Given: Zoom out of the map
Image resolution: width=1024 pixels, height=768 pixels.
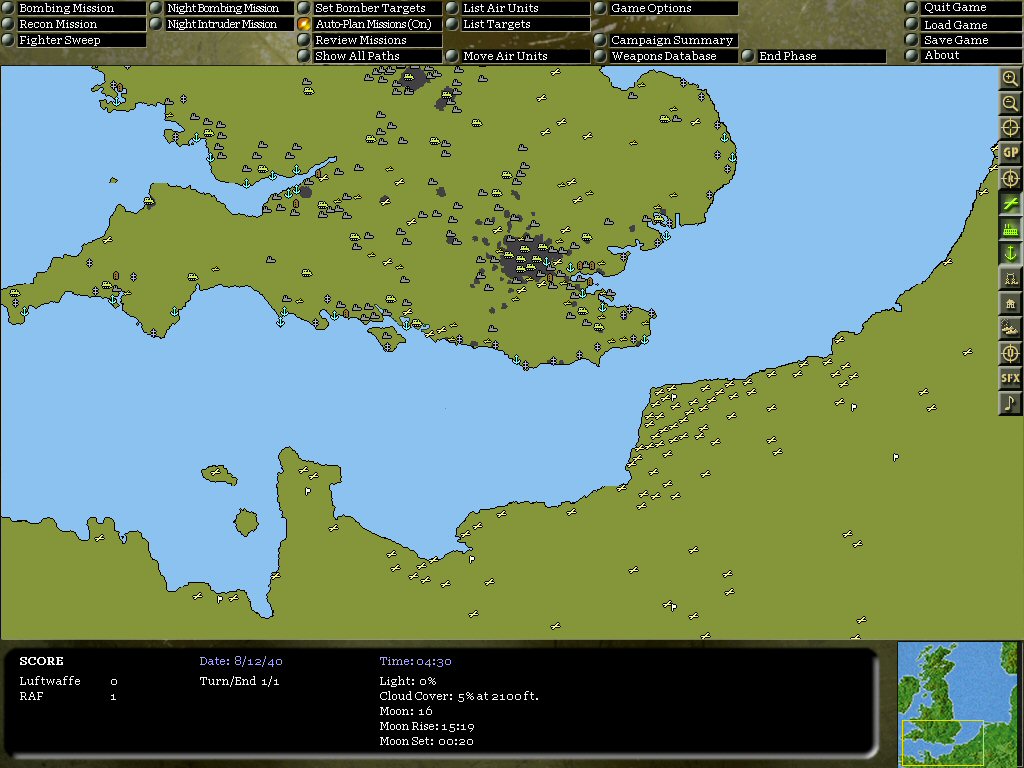Looking at the screenshot, I should coord(1010,103).
